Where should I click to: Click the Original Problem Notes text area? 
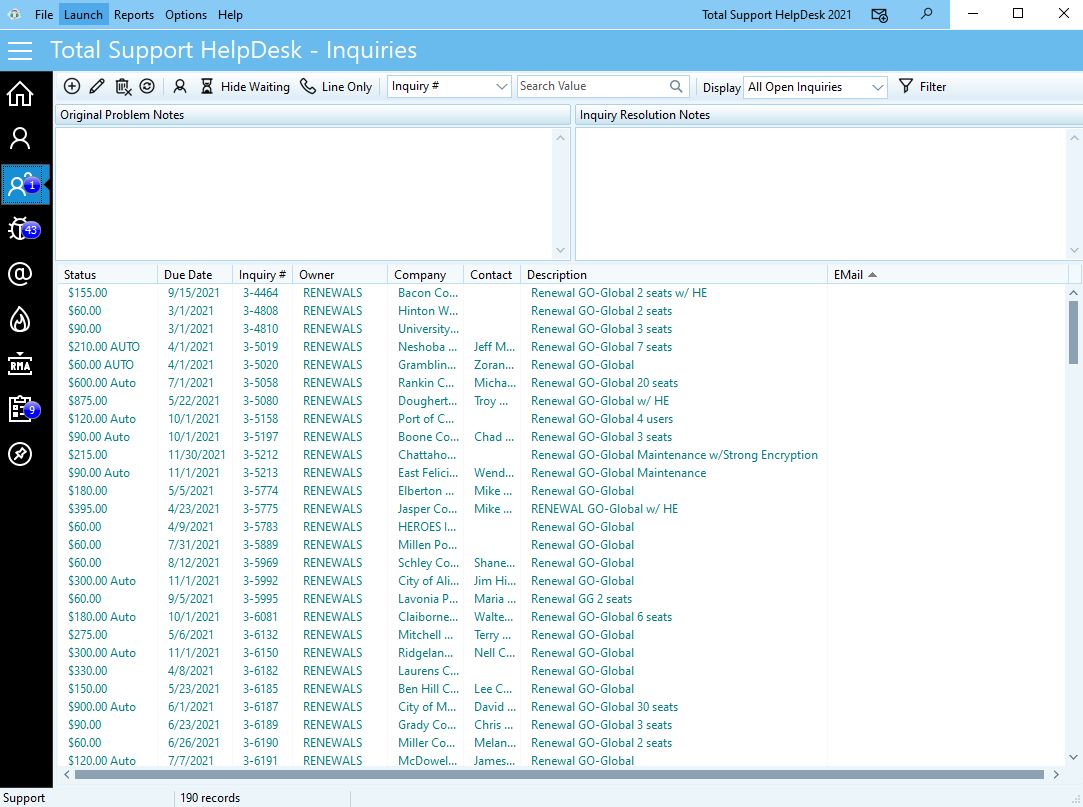pos(305,193)
